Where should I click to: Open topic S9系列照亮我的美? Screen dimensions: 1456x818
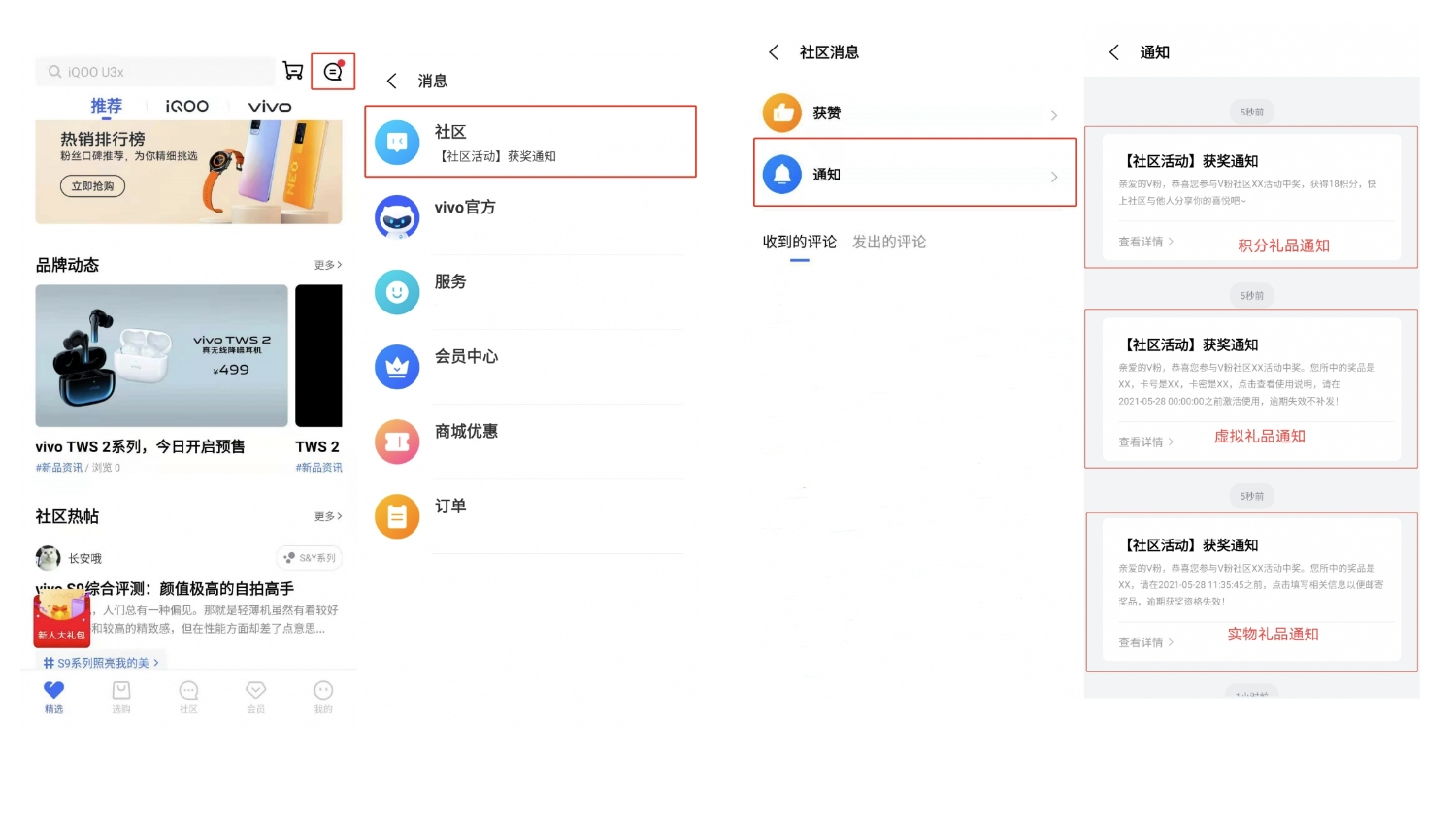[x=102, y=663]
